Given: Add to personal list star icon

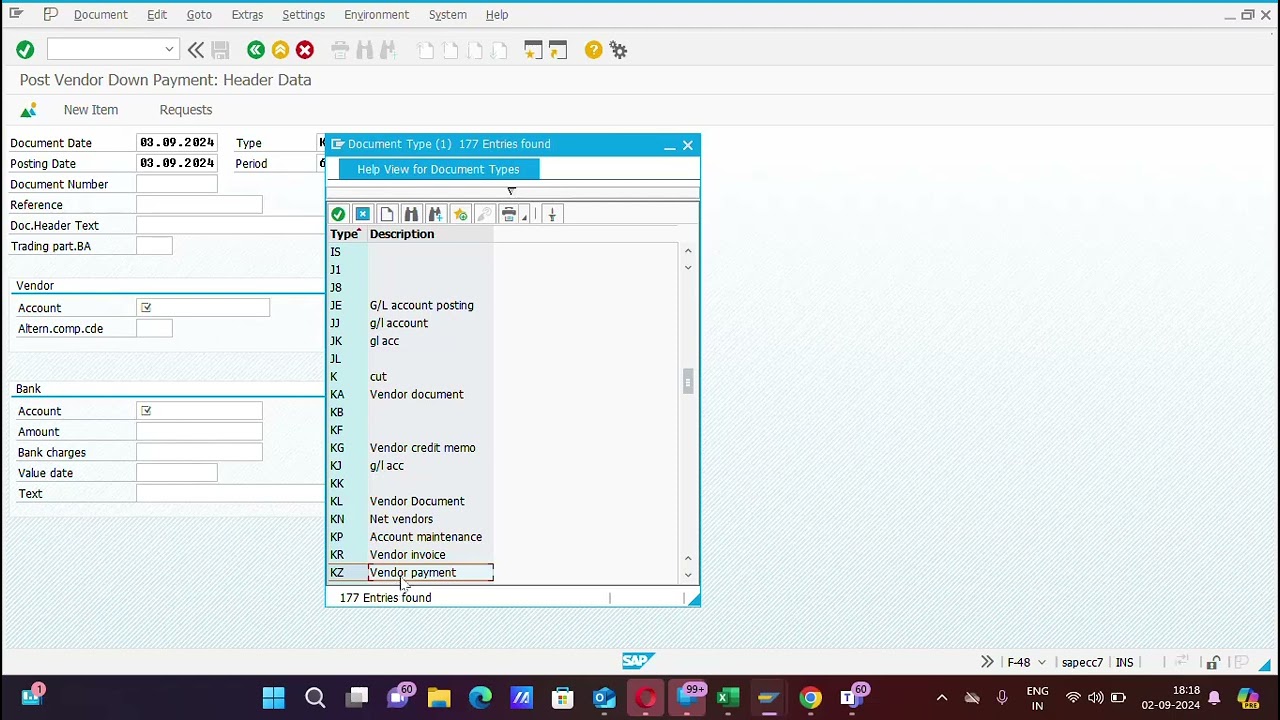Looking at the screenshot, I should tap(460, 214).
